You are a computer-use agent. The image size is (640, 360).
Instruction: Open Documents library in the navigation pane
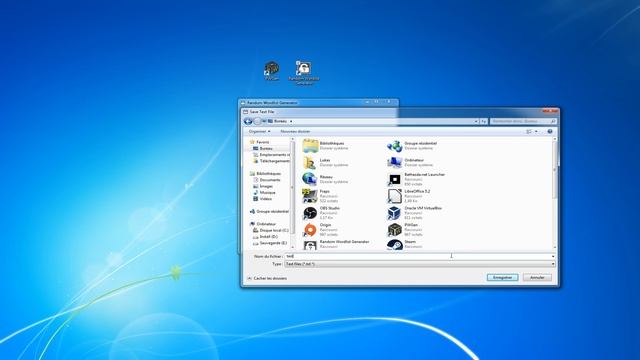(x=267, y=180)
